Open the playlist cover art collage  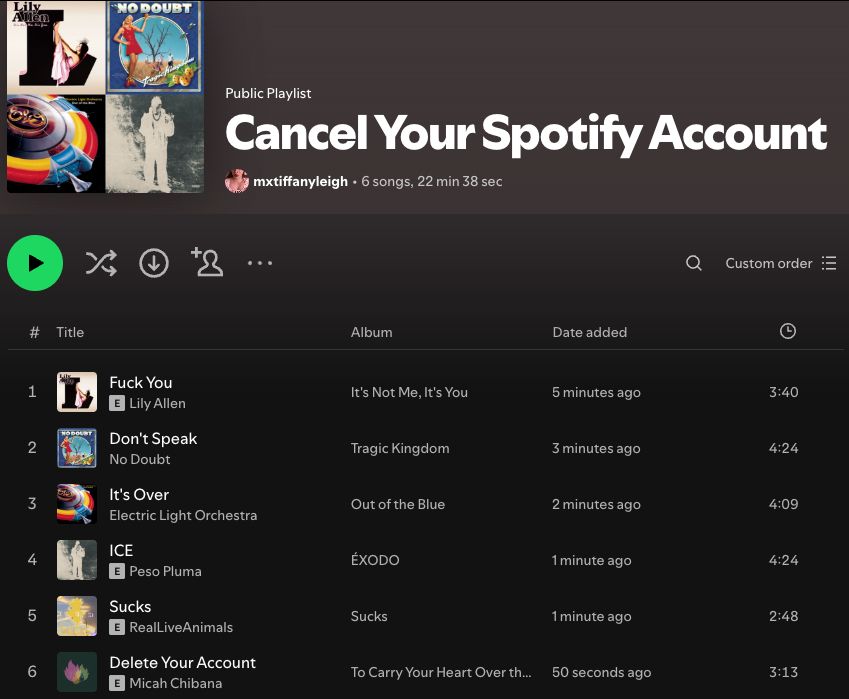tap(105, 96)
